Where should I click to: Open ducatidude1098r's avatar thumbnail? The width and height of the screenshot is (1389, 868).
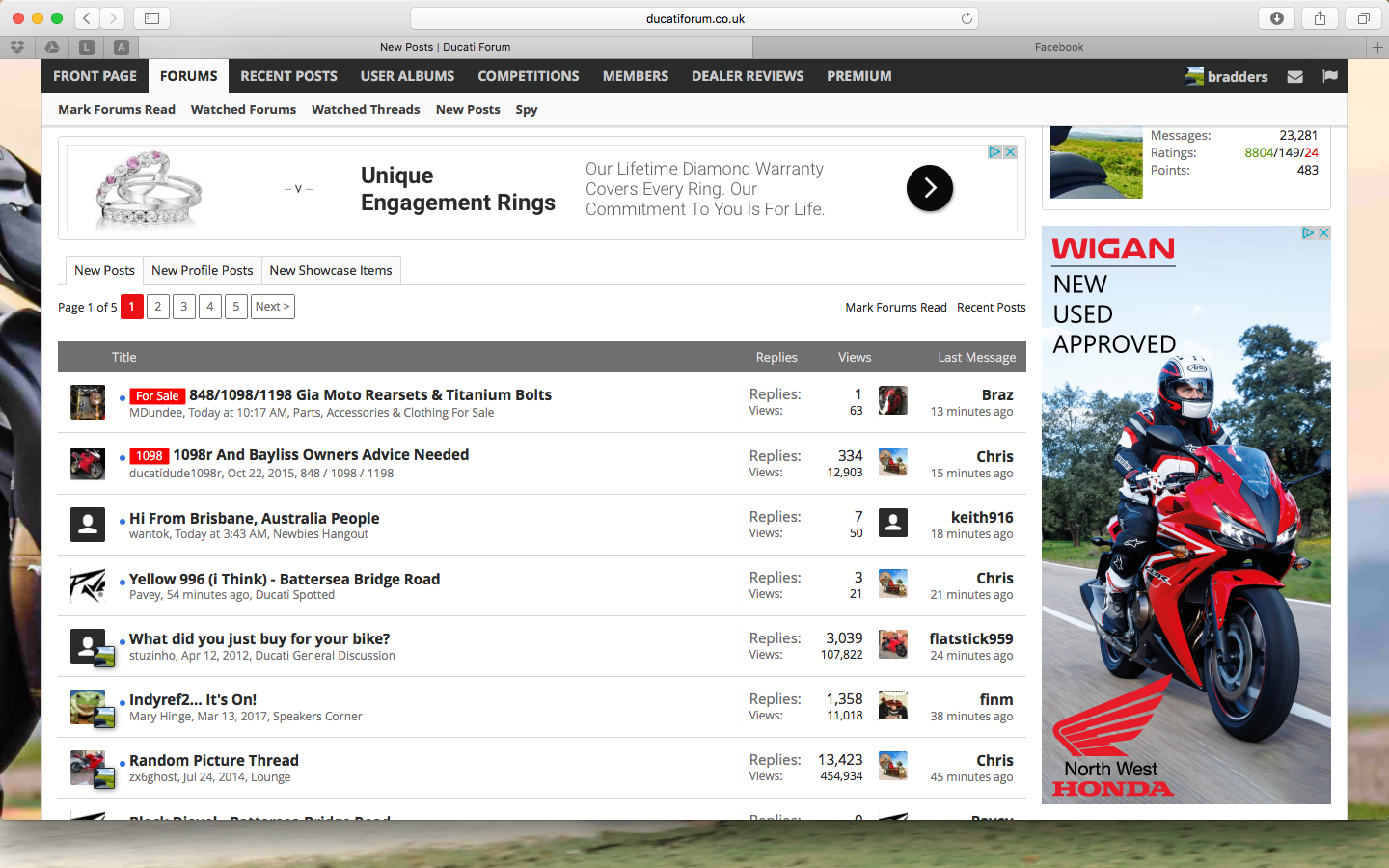coord(88,463)
